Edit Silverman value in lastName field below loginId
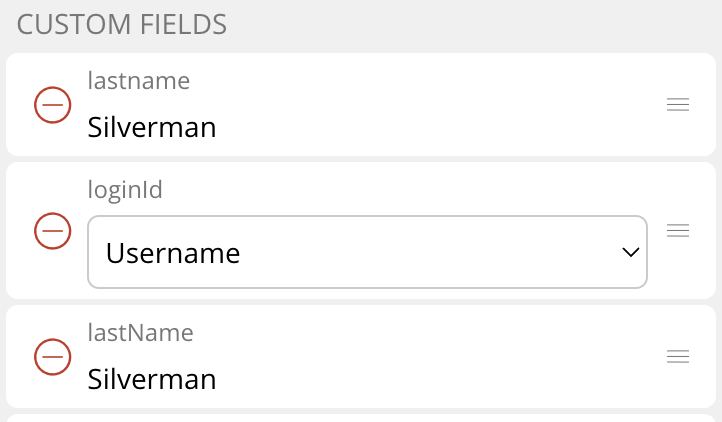Viewport: 722px width, 422px height. click(x=152, y=379)
